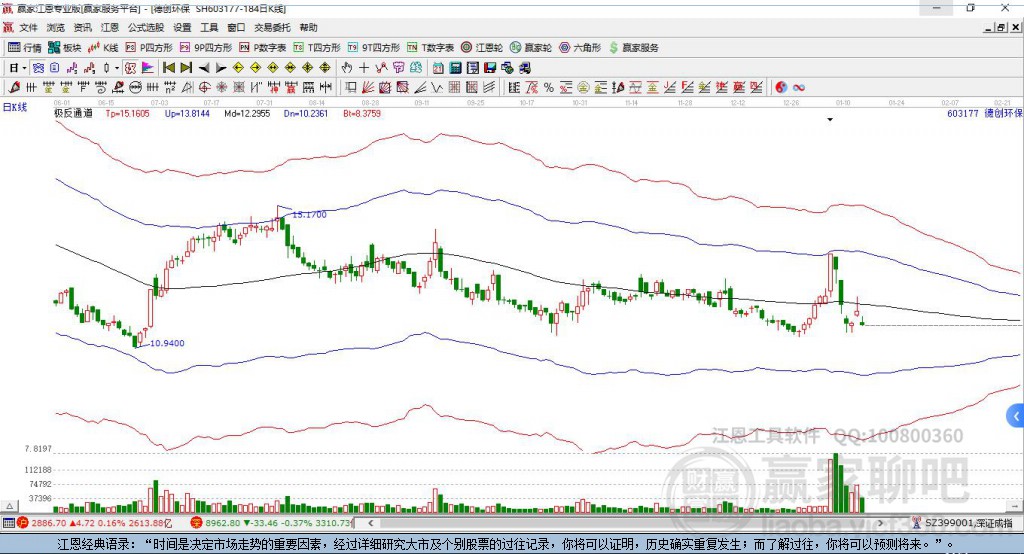
Task: Click the horizontal scrollbar left arrow
Action: pyautogui.click(x=370, y=523)
